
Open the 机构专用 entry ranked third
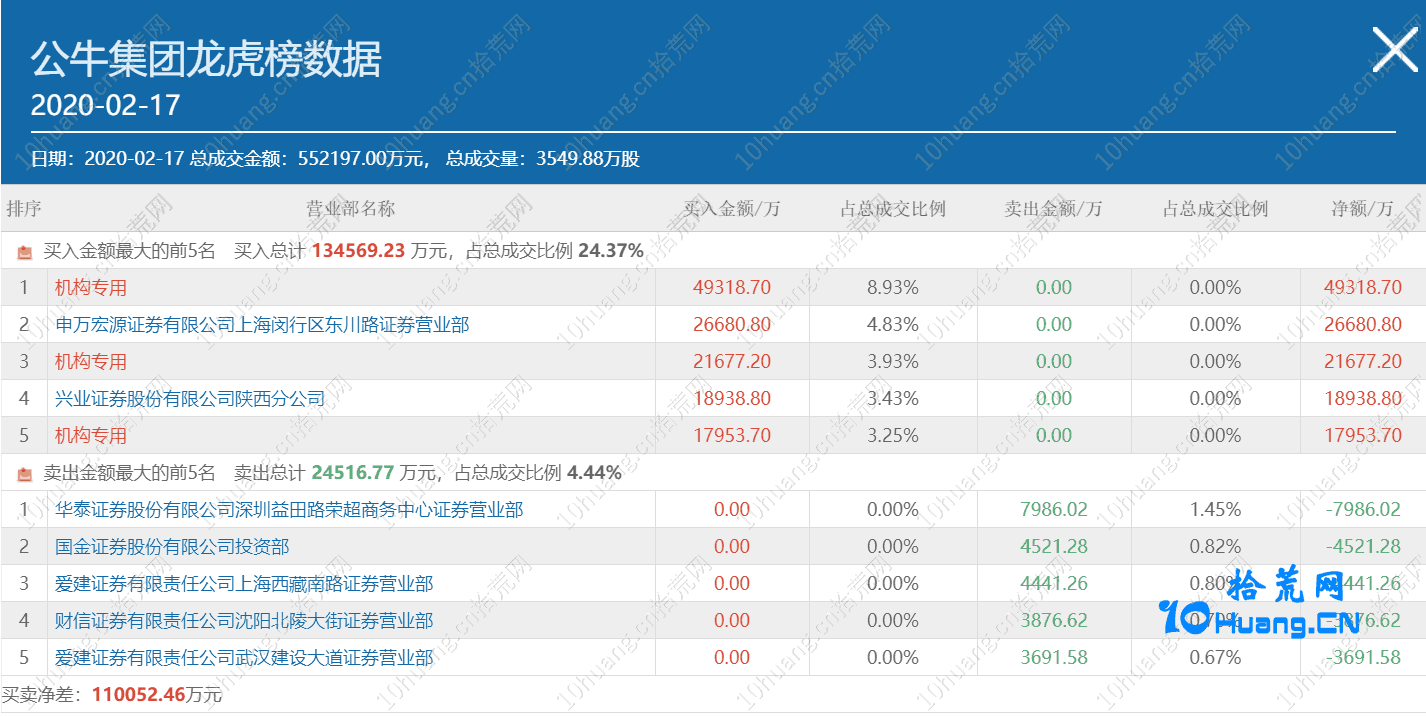(x=91, y=362)
